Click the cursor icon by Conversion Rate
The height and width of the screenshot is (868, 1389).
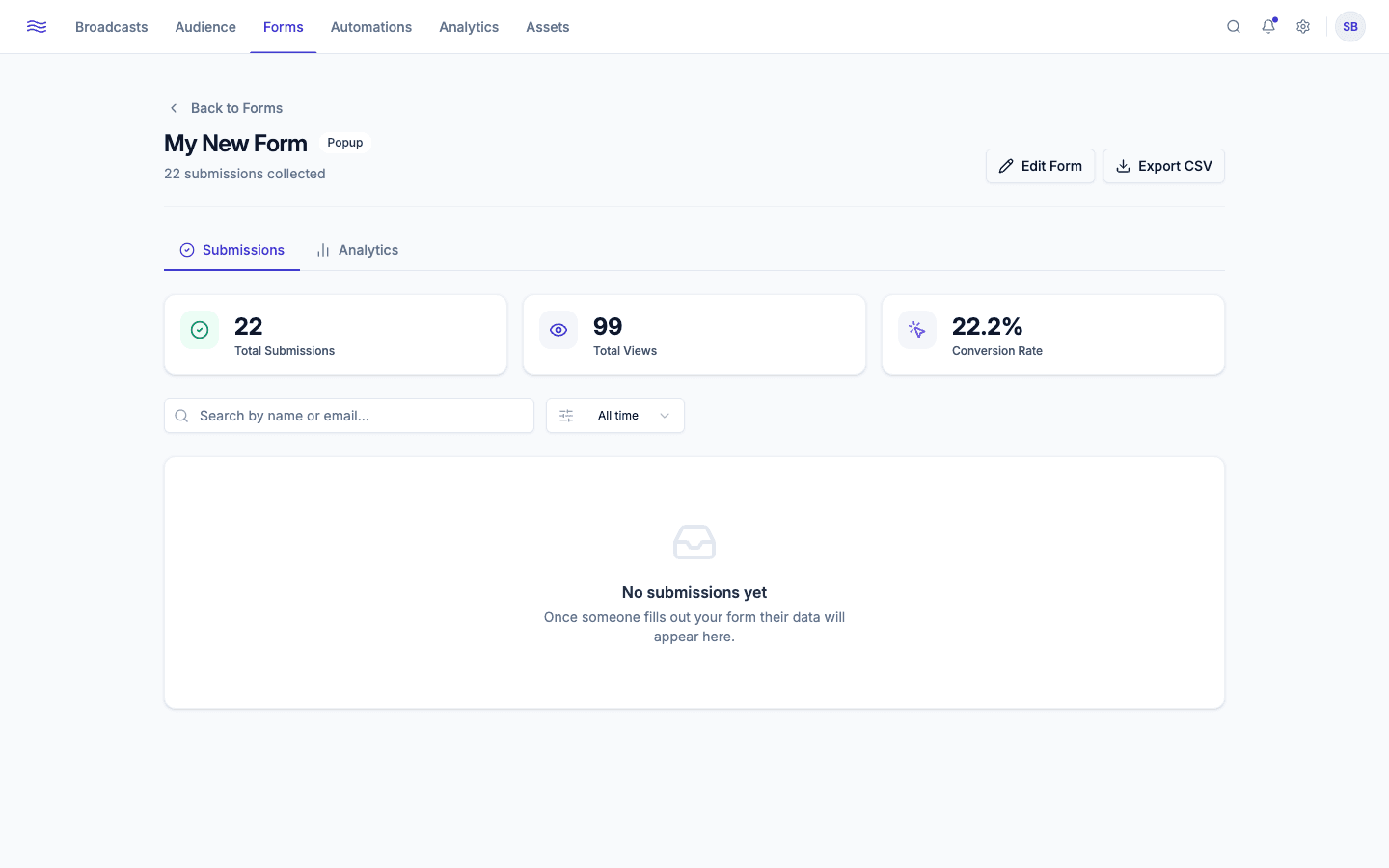coord(917,330)
